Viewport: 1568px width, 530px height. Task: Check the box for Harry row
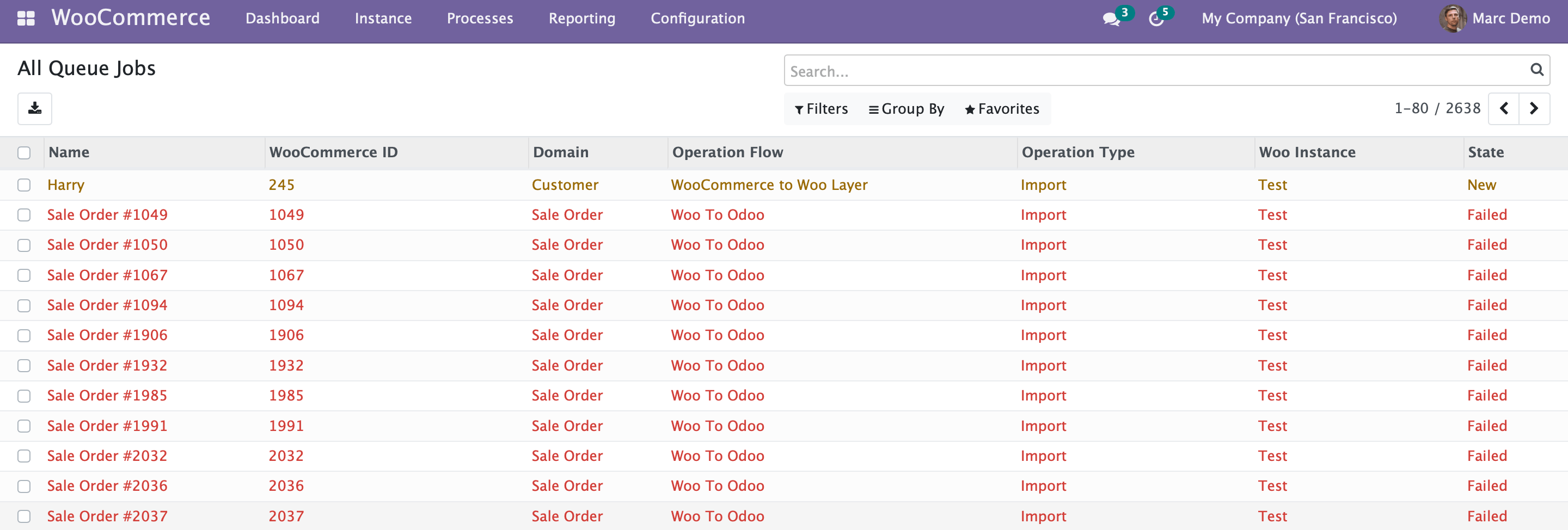tap(24, 185)
